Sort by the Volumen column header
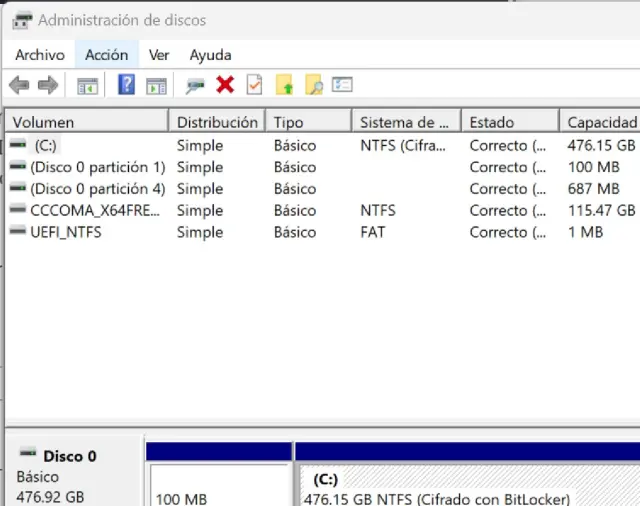The image size is (640, 506). click(x=85, y=122)
